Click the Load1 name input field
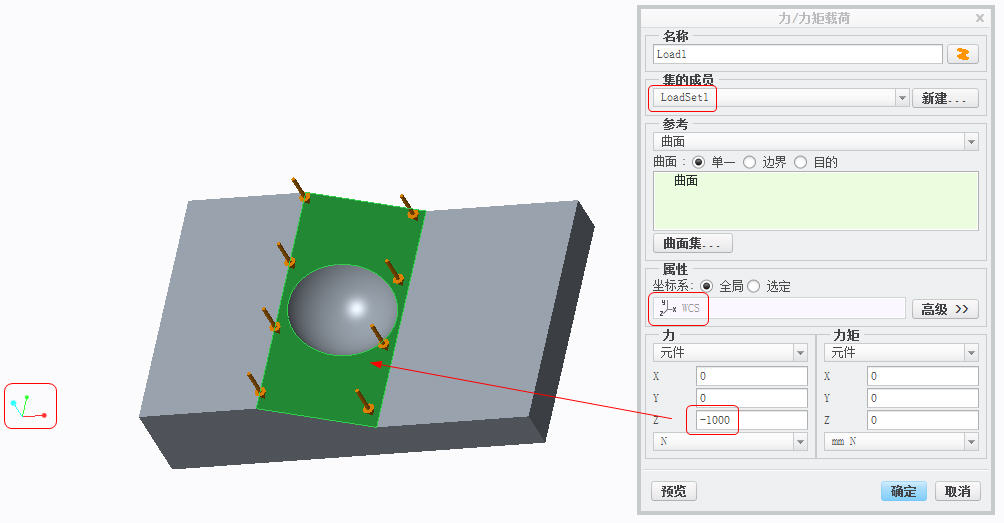The height and width of the screenshot is (523, 1004). 798,54
